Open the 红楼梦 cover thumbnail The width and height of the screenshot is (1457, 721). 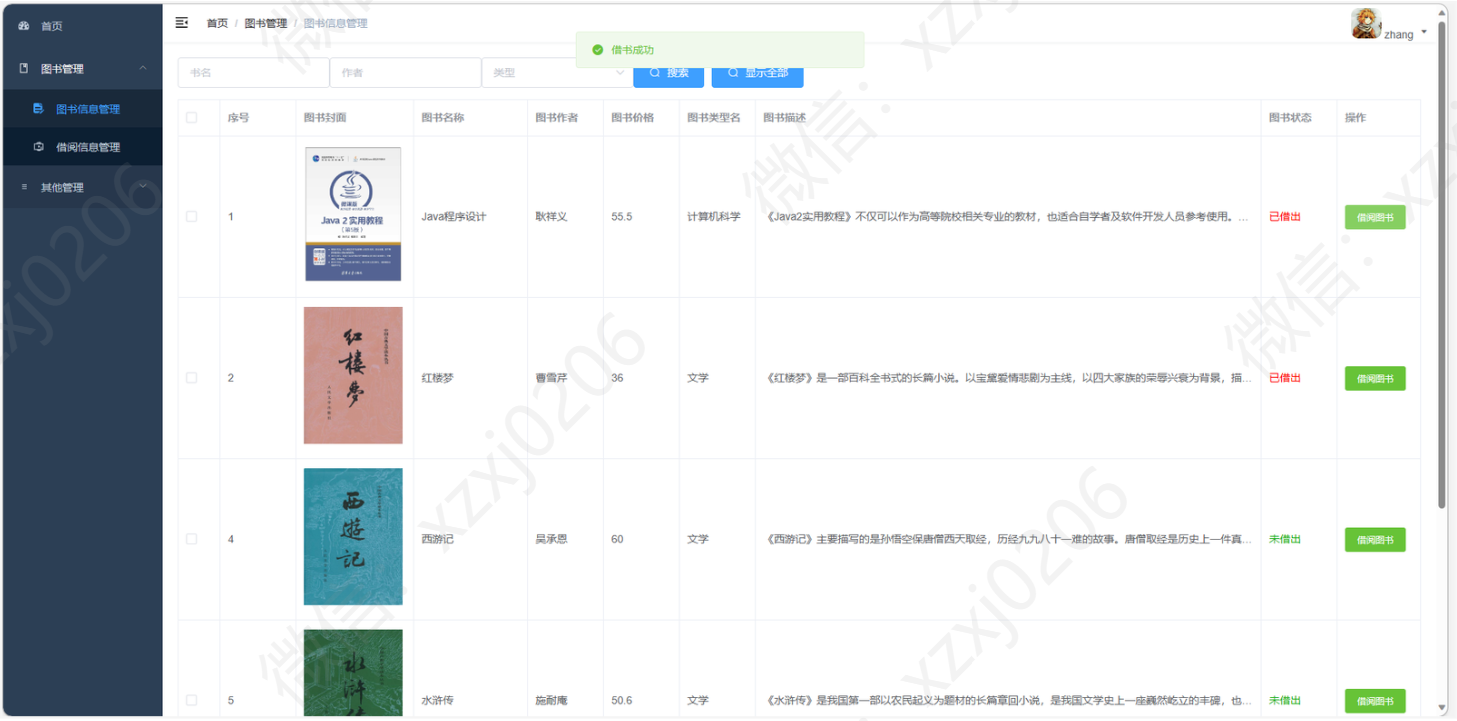click(353, 375)
